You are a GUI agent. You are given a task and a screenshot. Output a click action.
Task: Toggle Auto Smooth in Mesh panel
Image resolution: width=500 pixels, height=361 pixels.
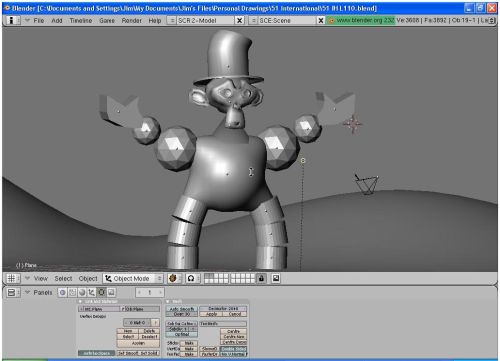182,309
